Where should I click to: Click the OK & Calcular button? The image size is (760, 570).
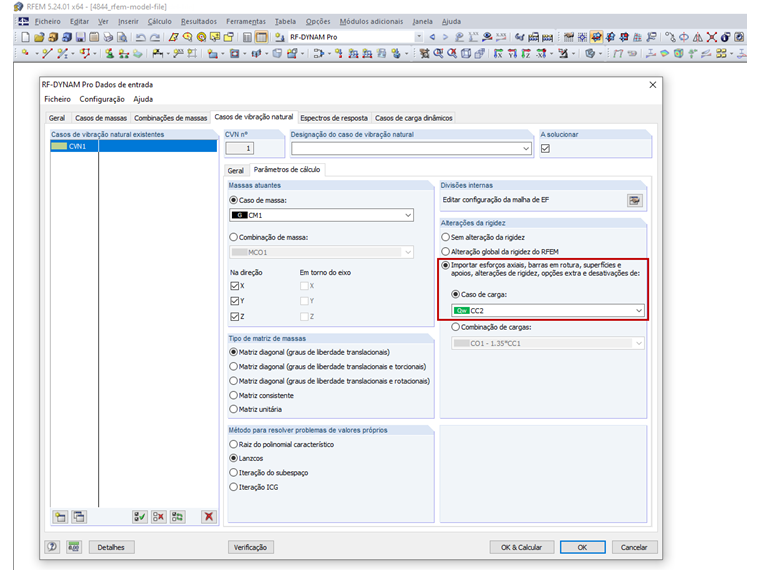[x=522, y=547]
